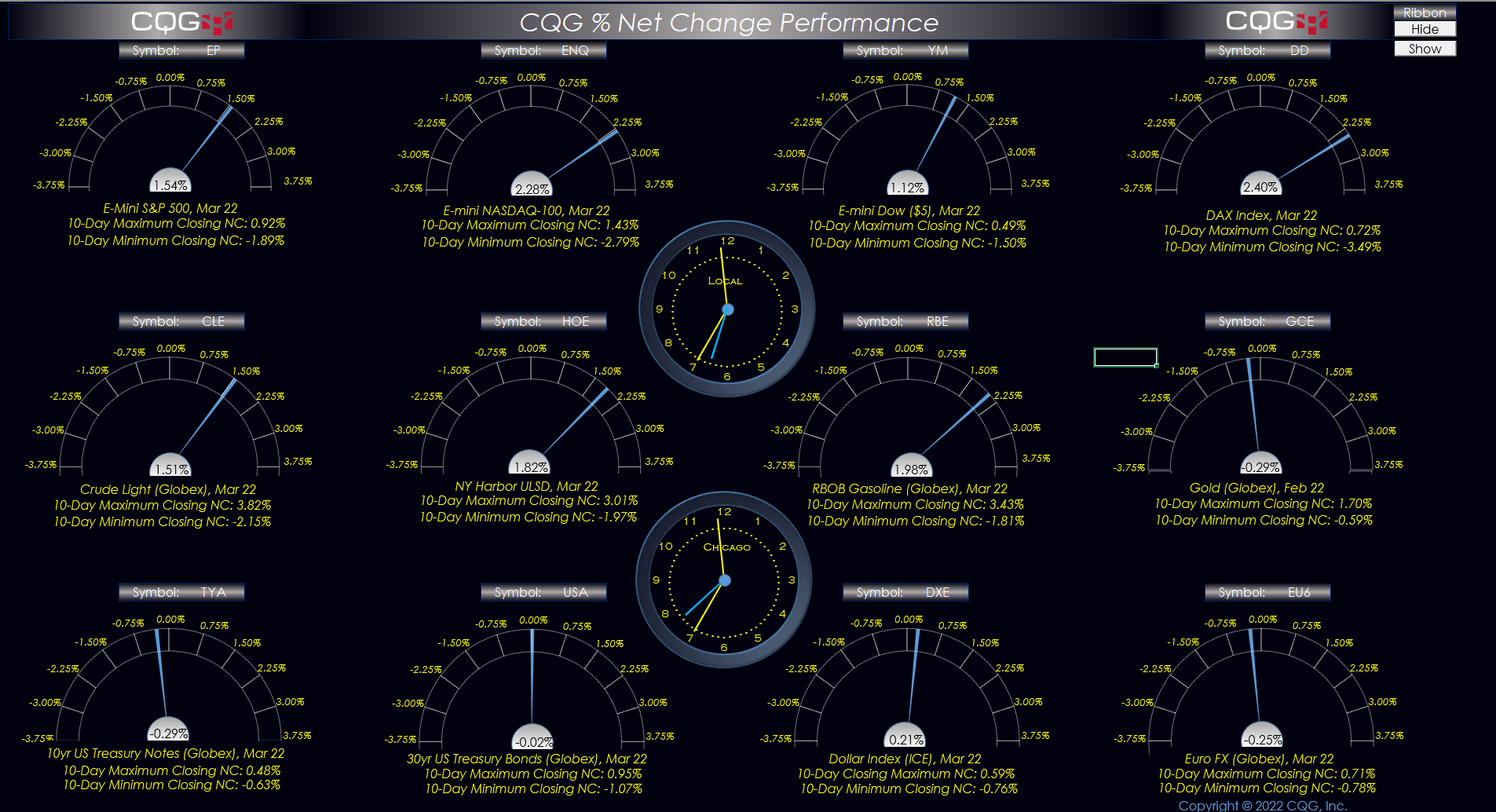Click the Chicago analog clock
The height and width of the screenshot is (812, 1496).
tap(724, 580)
